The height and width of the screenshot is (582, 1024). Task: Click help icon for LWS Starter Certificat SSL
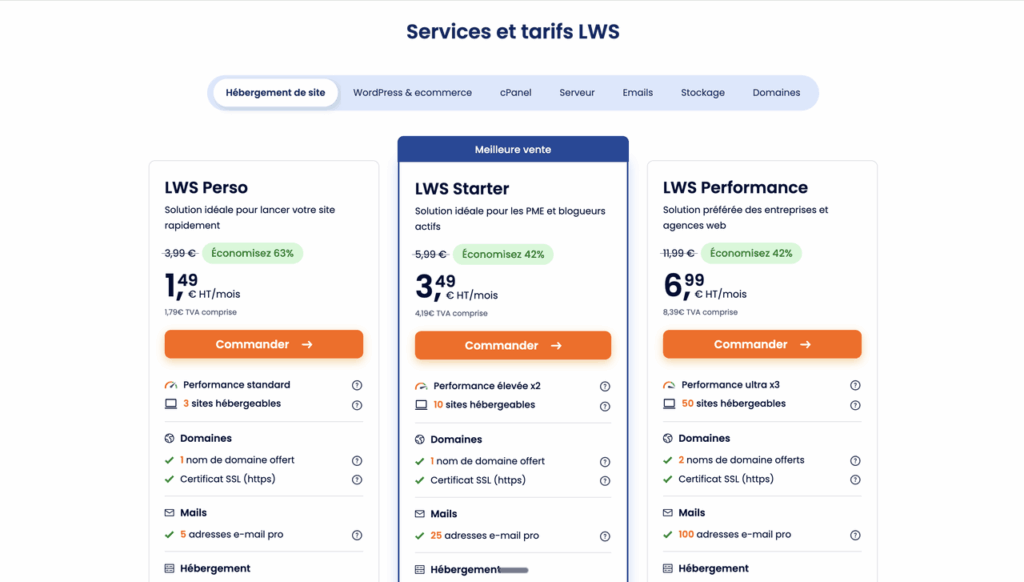(x=605, y=481)
